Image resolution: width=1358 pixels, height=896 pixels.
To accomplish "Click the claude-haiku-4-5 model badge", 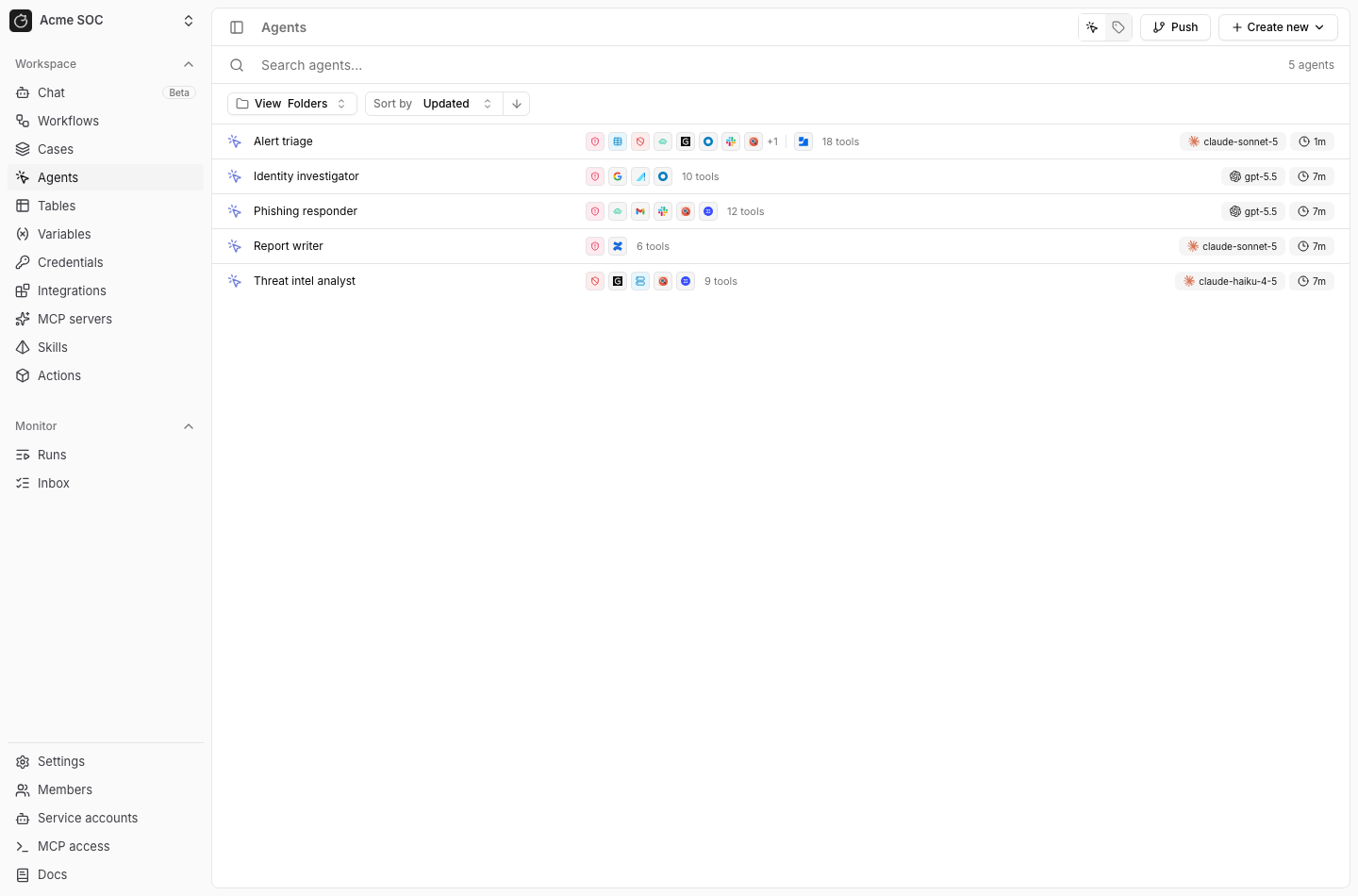I will [x=1231, y=281].
